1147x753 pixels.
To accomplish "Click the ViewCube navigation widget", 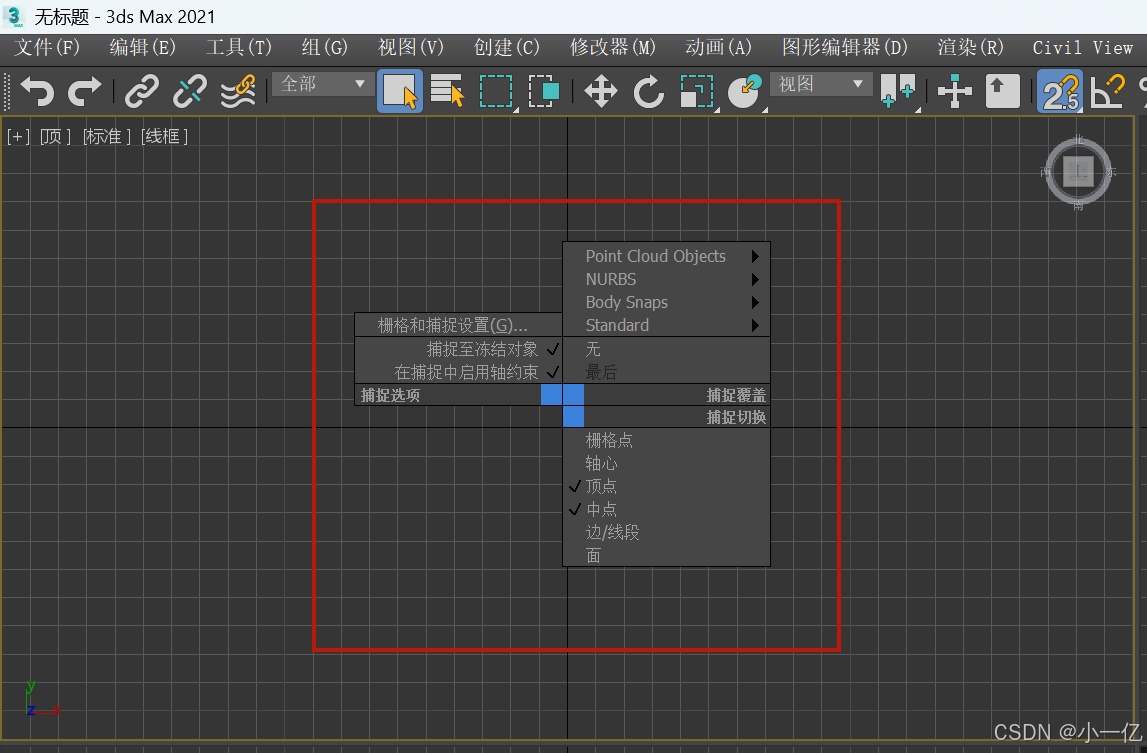I will coord(1078,172).
